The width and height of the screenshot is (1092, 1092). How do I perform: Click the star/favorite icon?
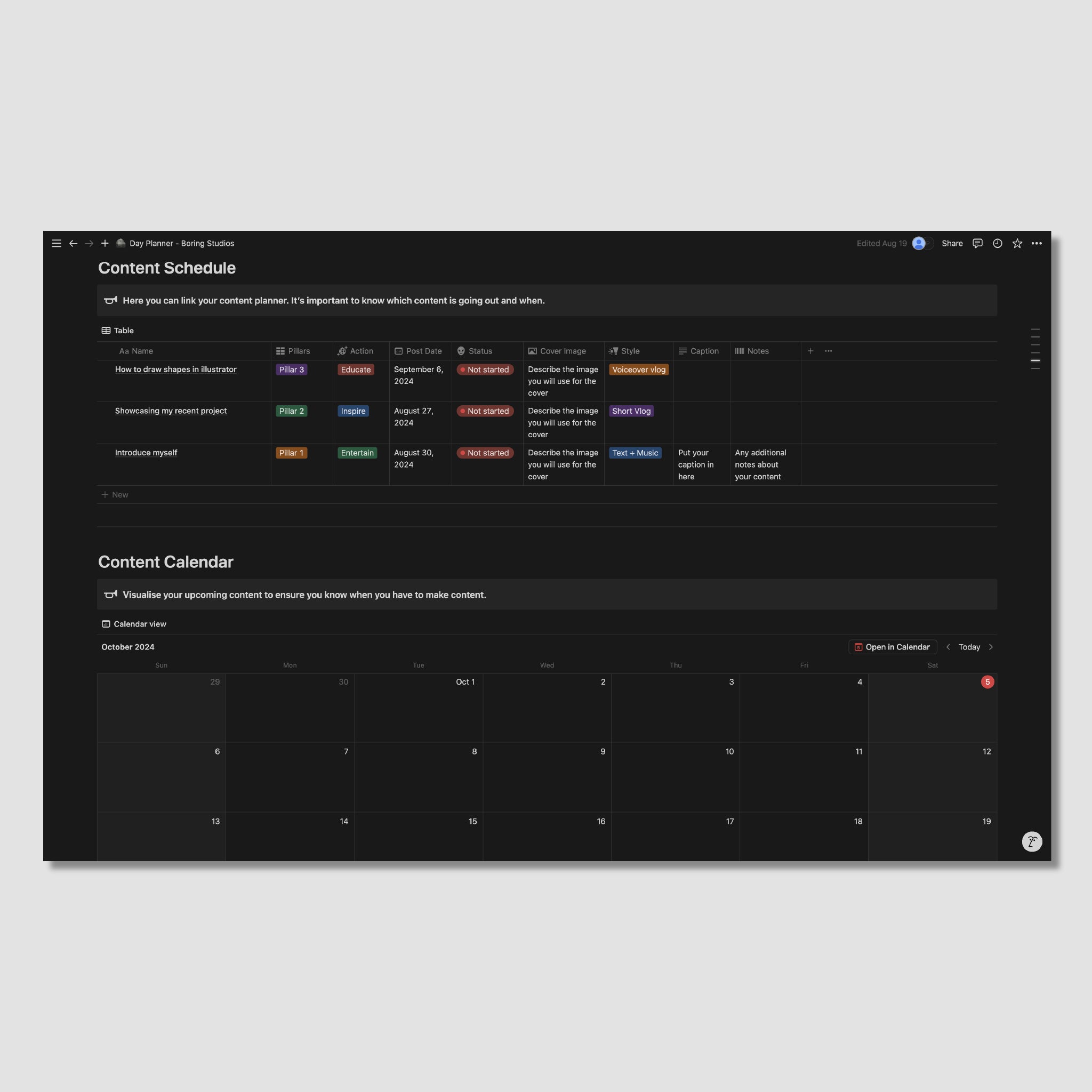(x=1018, y=244)
